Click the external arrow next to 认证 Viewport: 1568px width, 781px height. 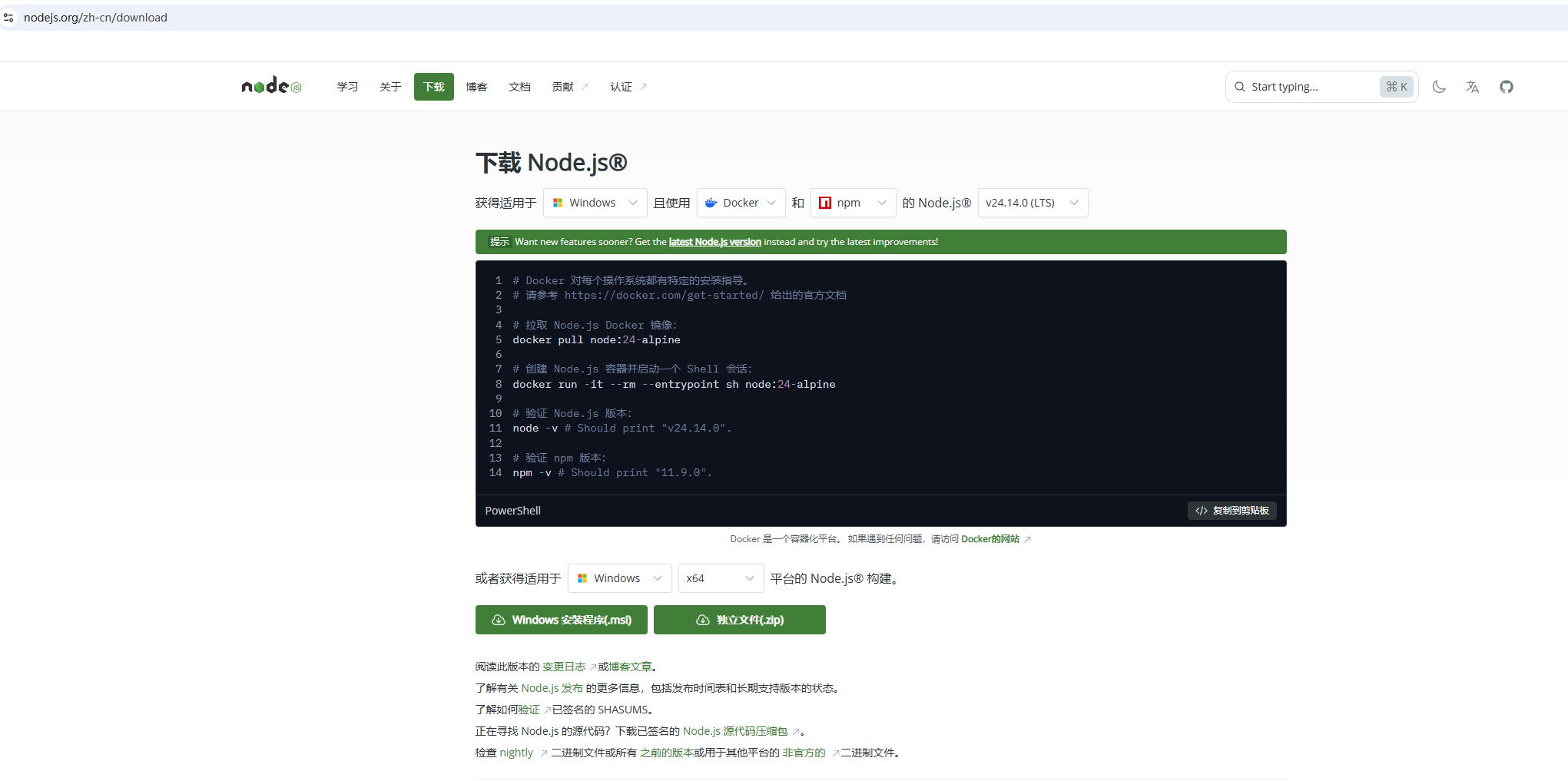643,87
